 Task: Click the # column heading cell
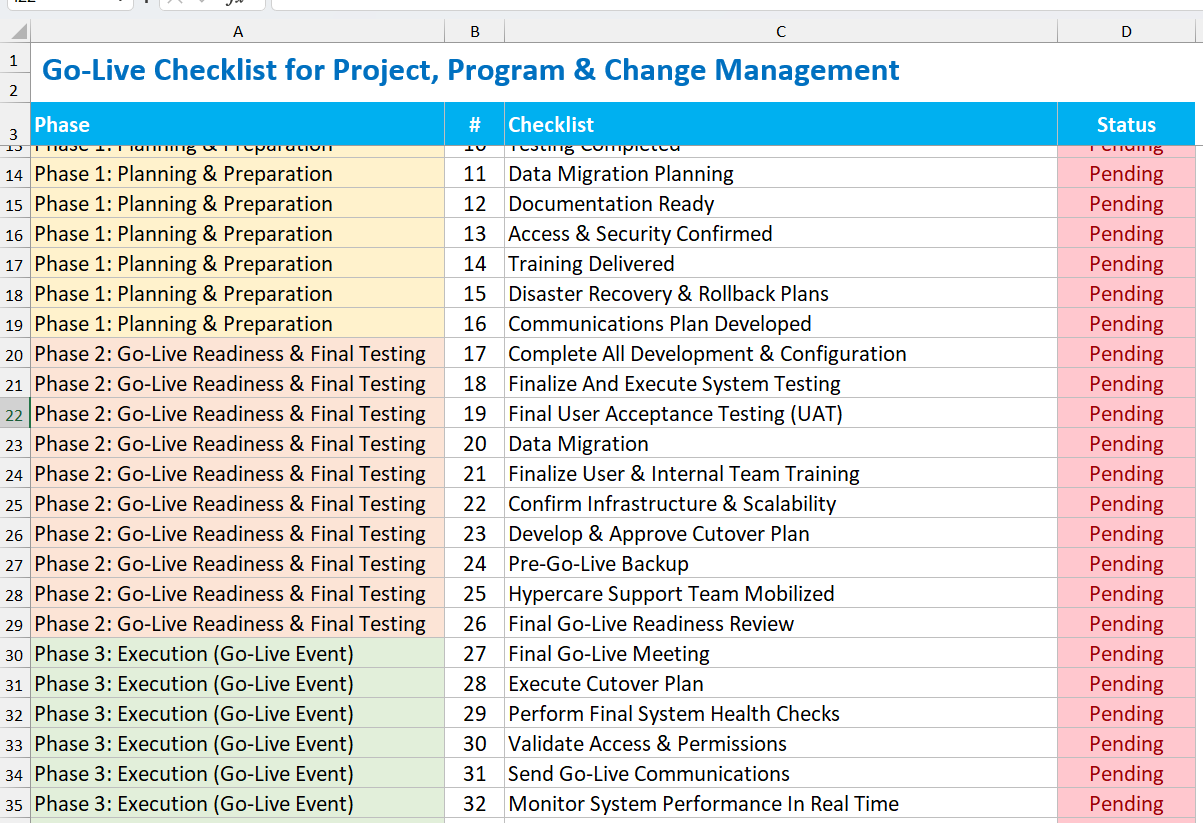pos(475,125)
